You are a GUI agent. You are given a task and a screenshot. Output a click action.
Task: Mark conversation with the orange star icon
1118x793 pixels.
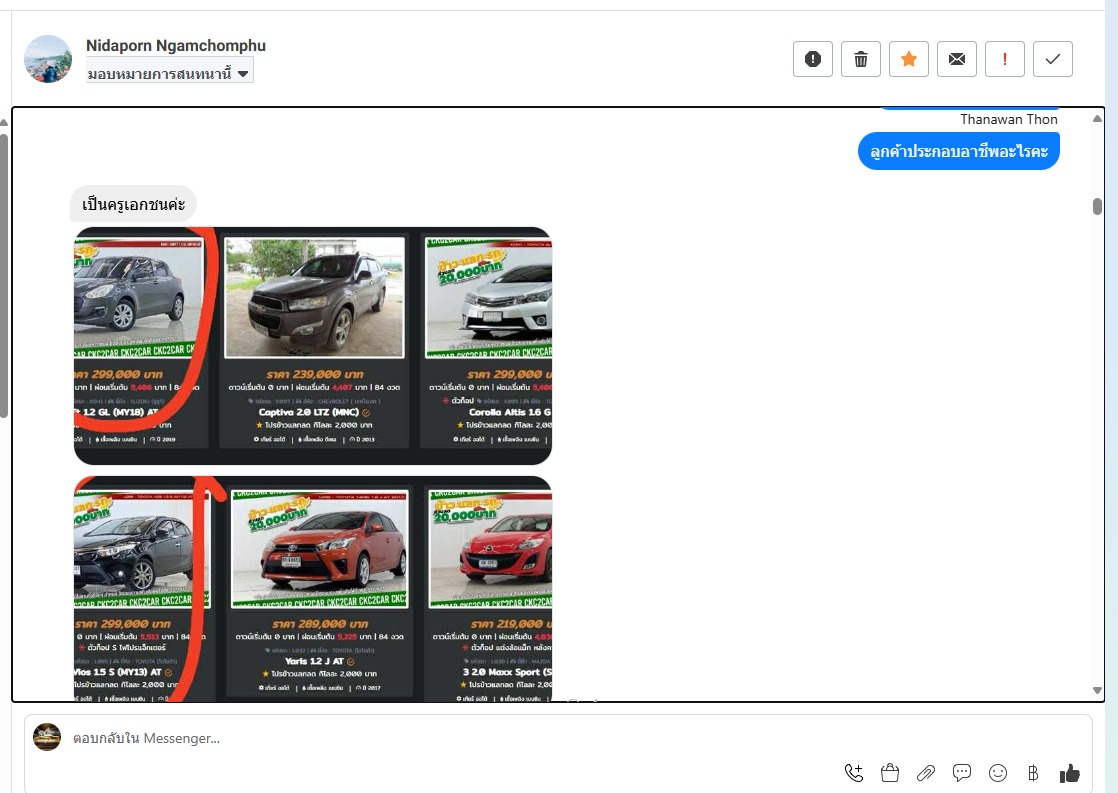click(908, 59)
